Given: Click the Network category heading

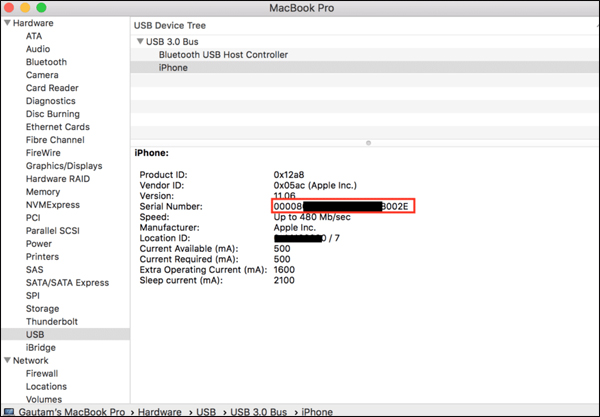Looking at the screenshot, I should 31,360.
